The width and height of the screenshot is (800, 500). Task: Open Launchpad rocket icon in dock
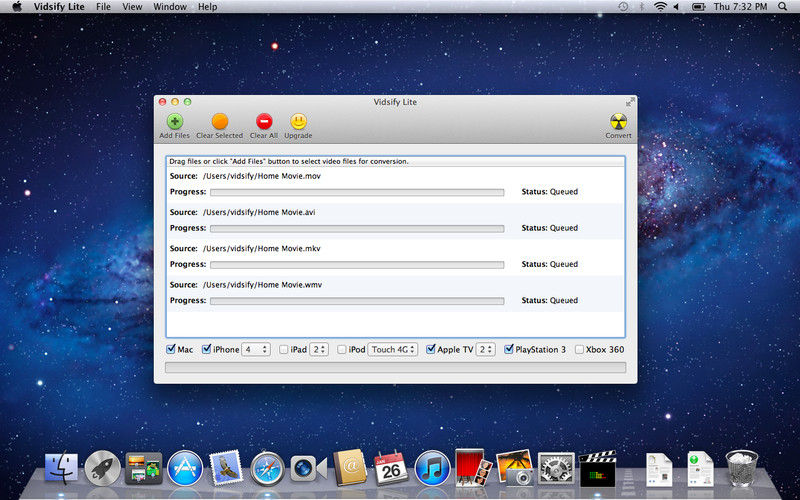click(103, 467)
